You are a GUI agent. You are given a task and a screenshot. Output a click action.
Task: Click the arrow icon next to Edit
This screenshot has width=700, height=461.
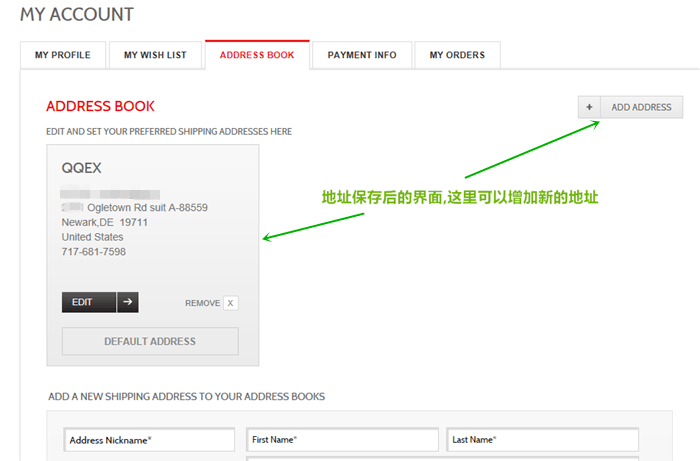point(128,302)
